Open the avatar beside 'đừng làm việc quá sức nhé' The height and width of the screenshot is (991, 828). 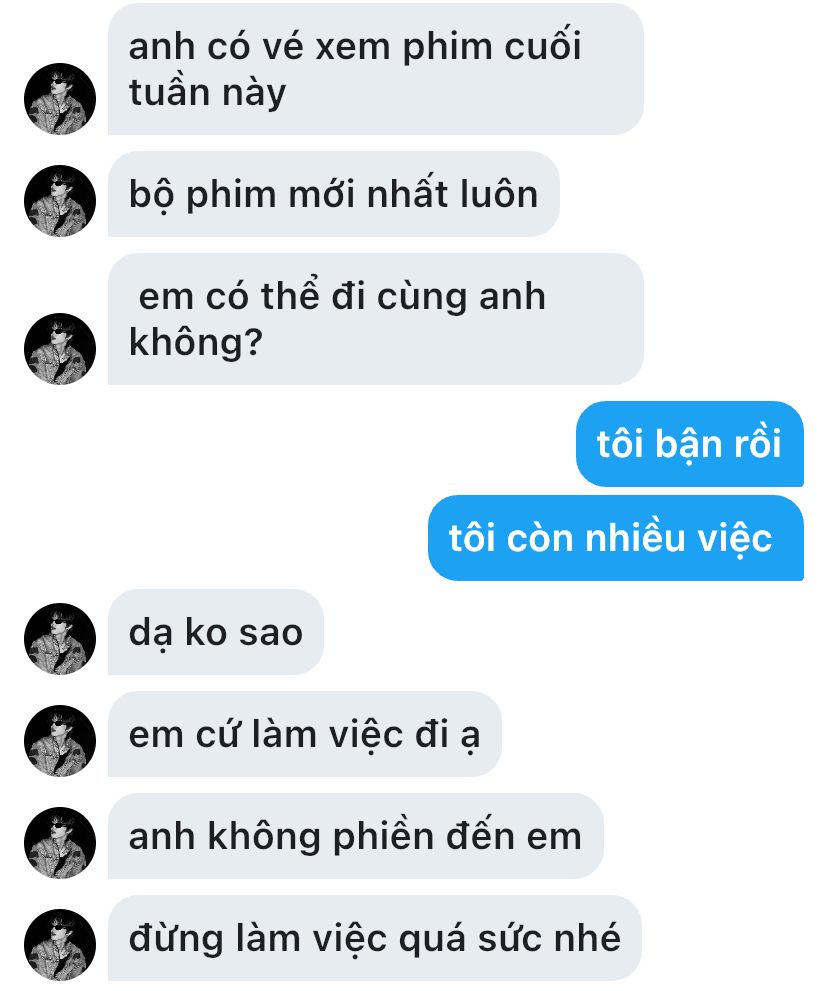pos(60,945)
